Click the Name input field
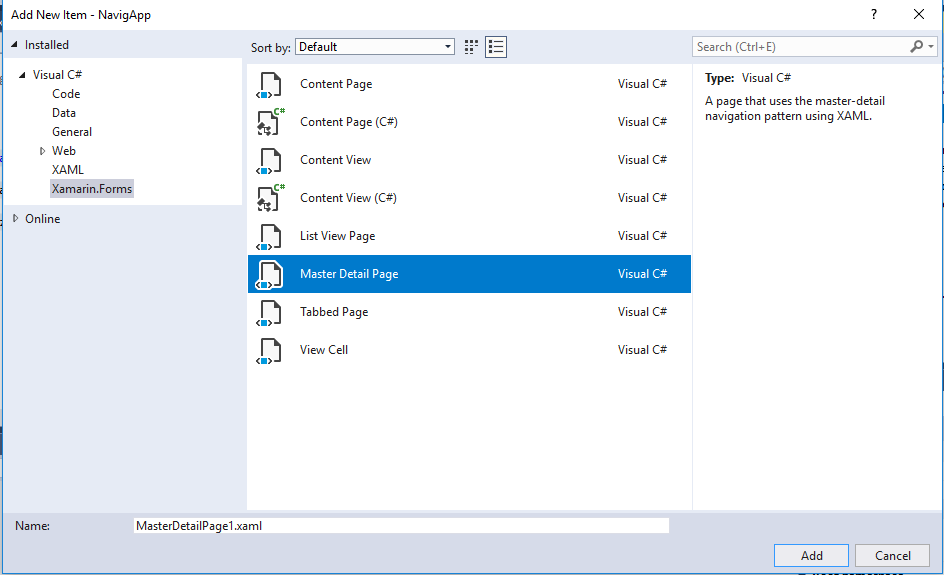The width and height of the screenshot is (944, 575). pos(400,526)
